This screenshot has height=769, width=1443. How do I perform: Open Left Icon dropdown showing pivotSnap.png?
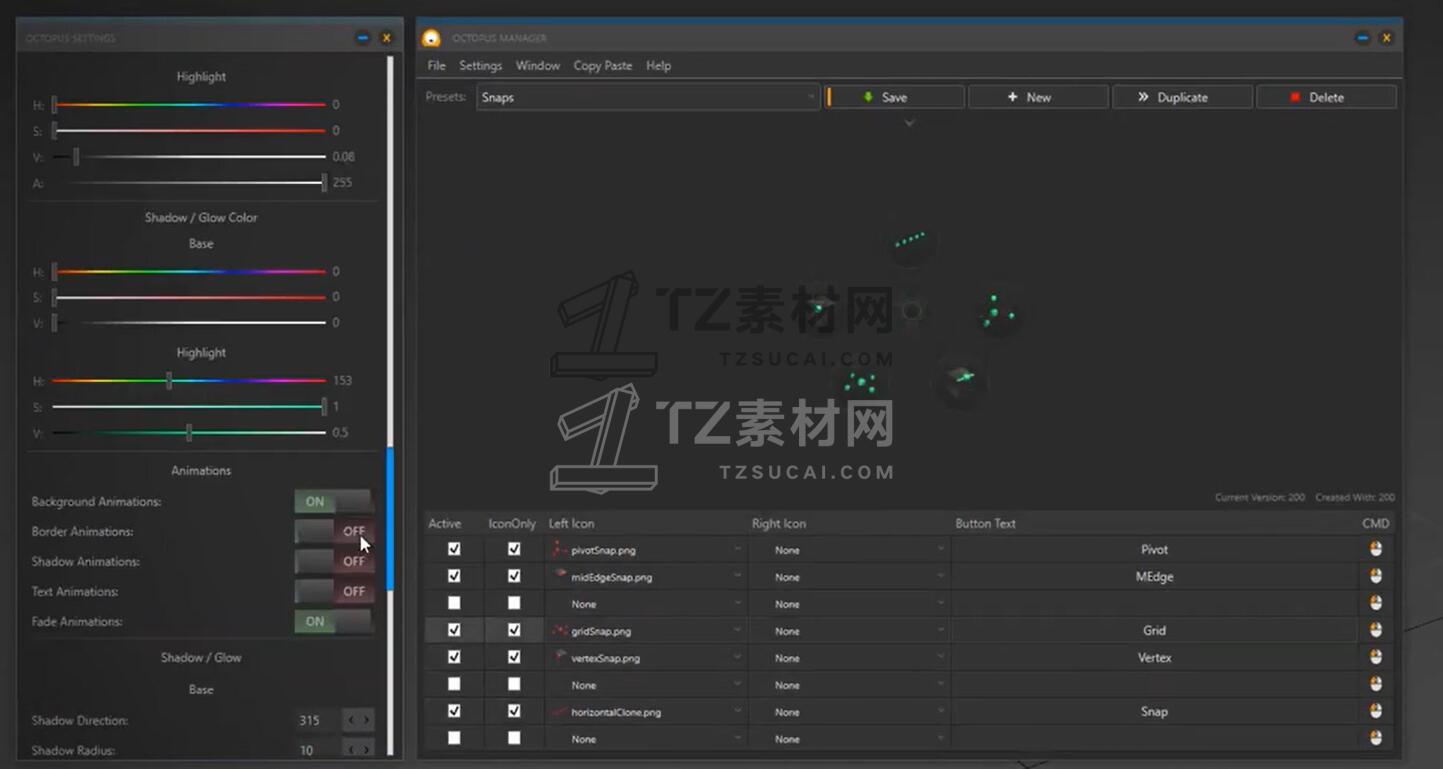pyautogui.click(x=645, y=549)
